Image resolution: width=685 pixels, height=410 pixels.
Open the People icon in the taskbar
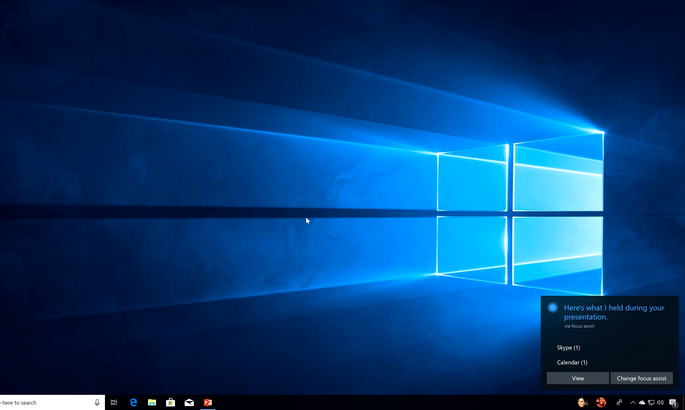619,403
